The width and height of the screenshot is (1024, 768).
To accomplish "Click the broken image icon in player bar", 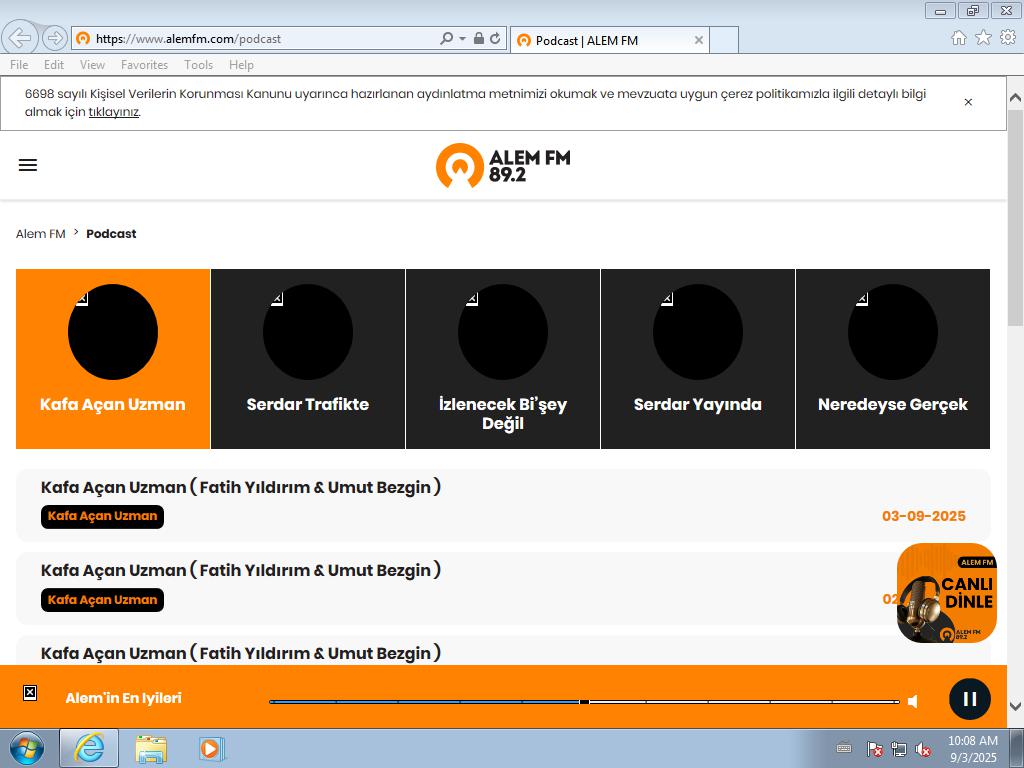I will (x=30, y=693).
